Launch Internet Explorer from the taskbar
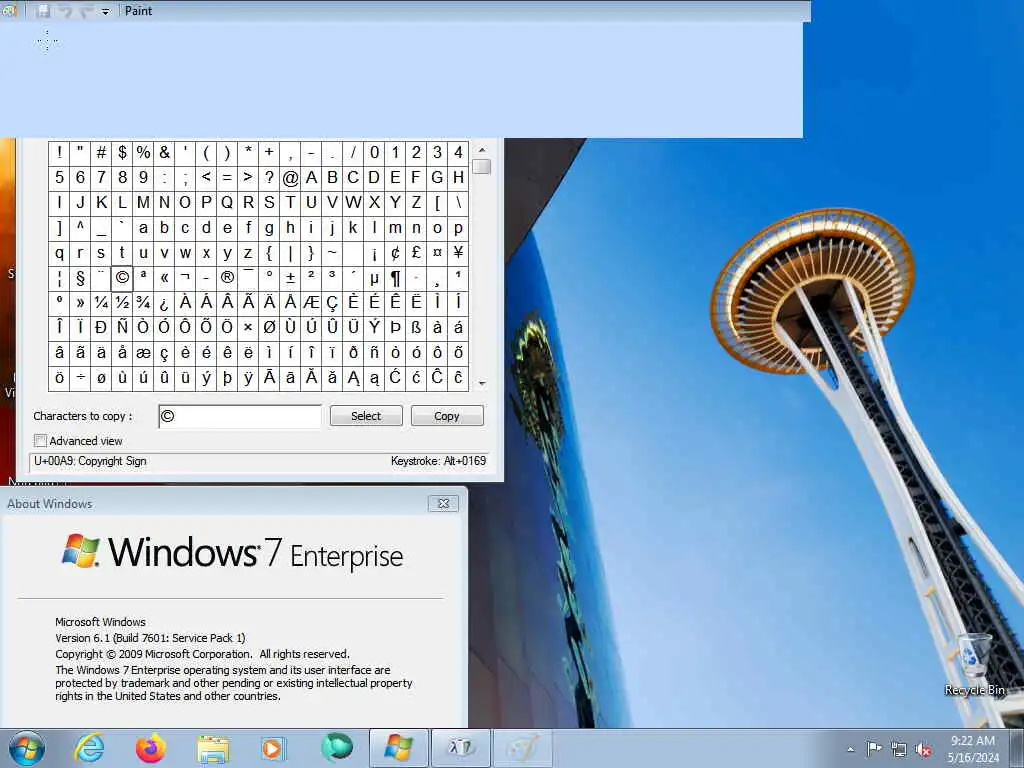1024x768 pixels. point(89,748)
